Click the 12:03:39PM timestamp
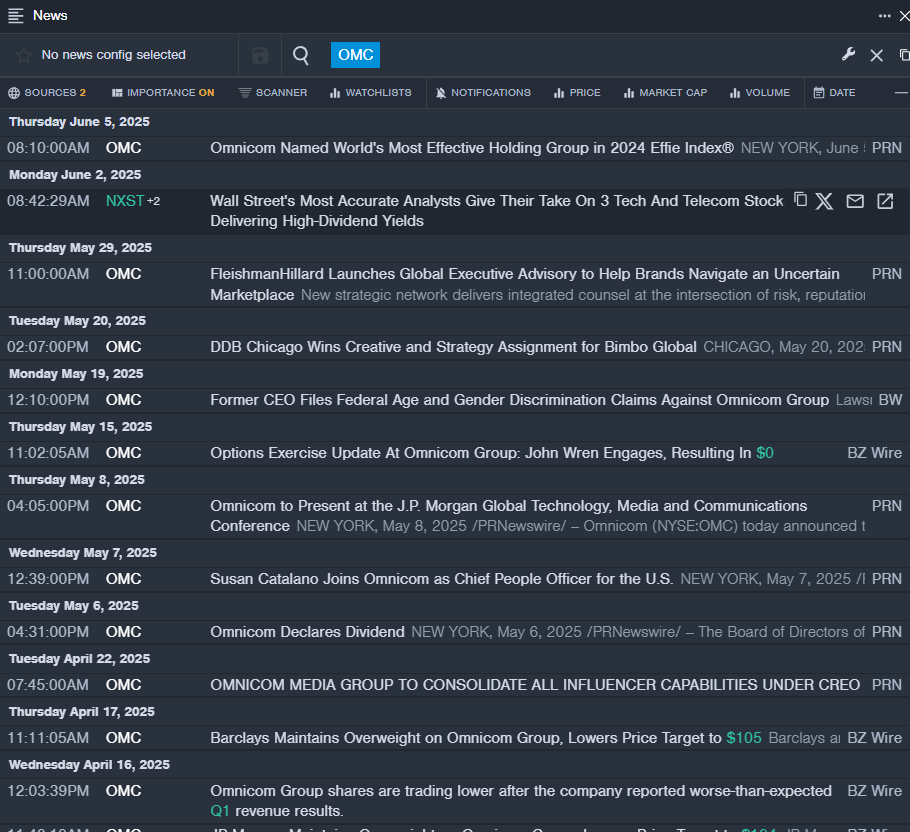This screenshot has width=910, height=832. click(x=48, y=791)
